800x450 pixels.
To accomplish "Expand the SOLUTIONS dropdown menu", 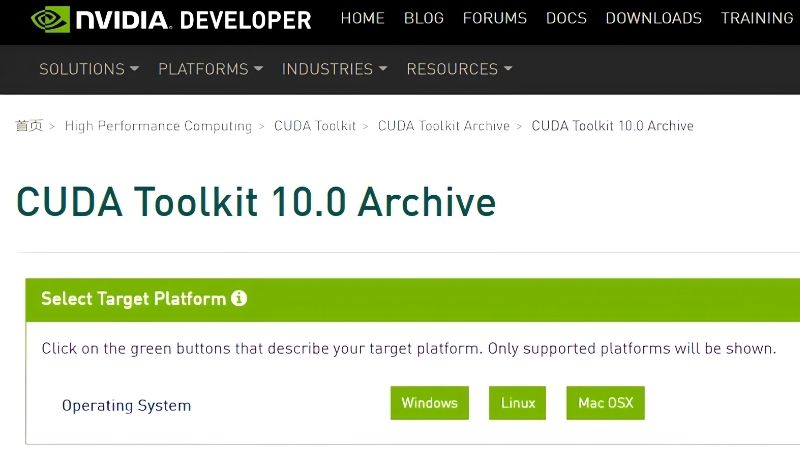I will 89,69.
